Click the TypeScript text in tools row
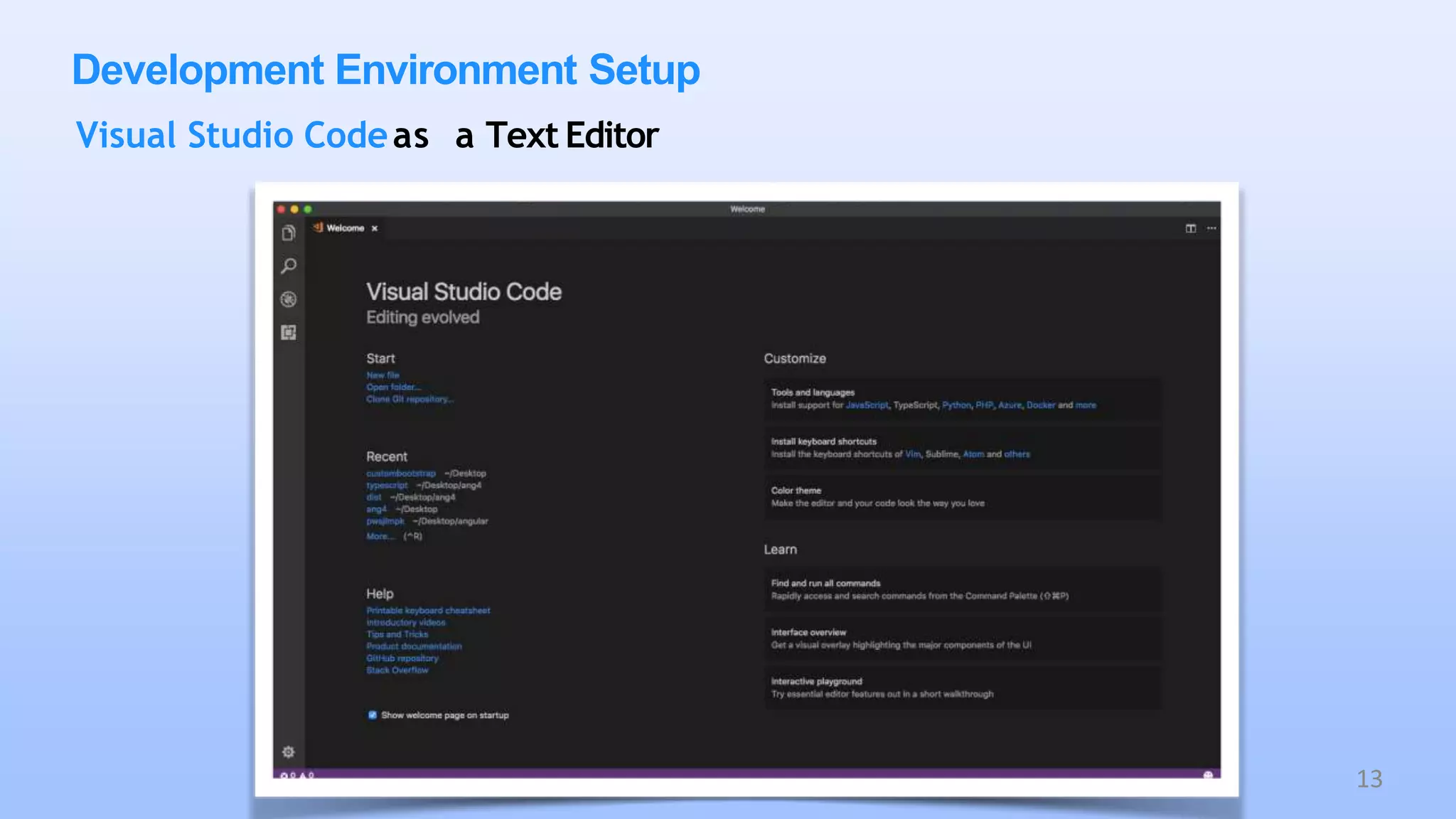The image size is (1456, 819). (916, 405)
